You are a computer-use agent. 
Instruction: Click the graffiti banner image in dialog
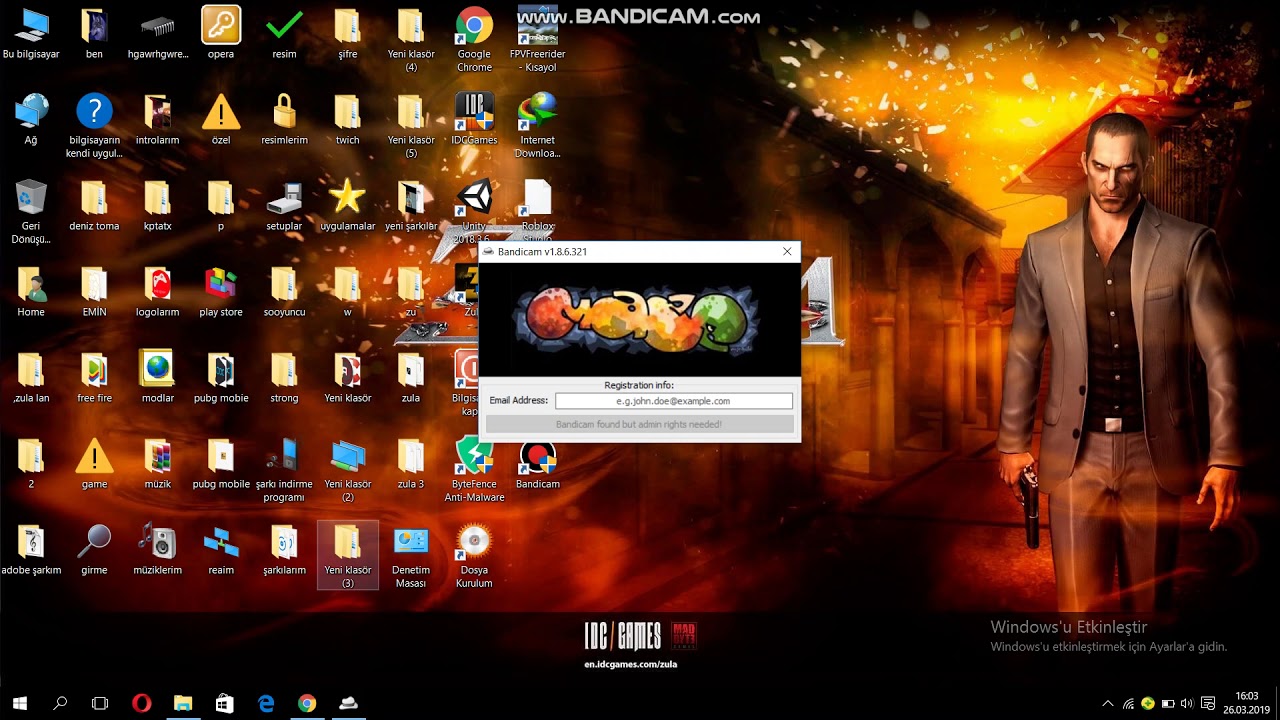(x=639, y=320)
